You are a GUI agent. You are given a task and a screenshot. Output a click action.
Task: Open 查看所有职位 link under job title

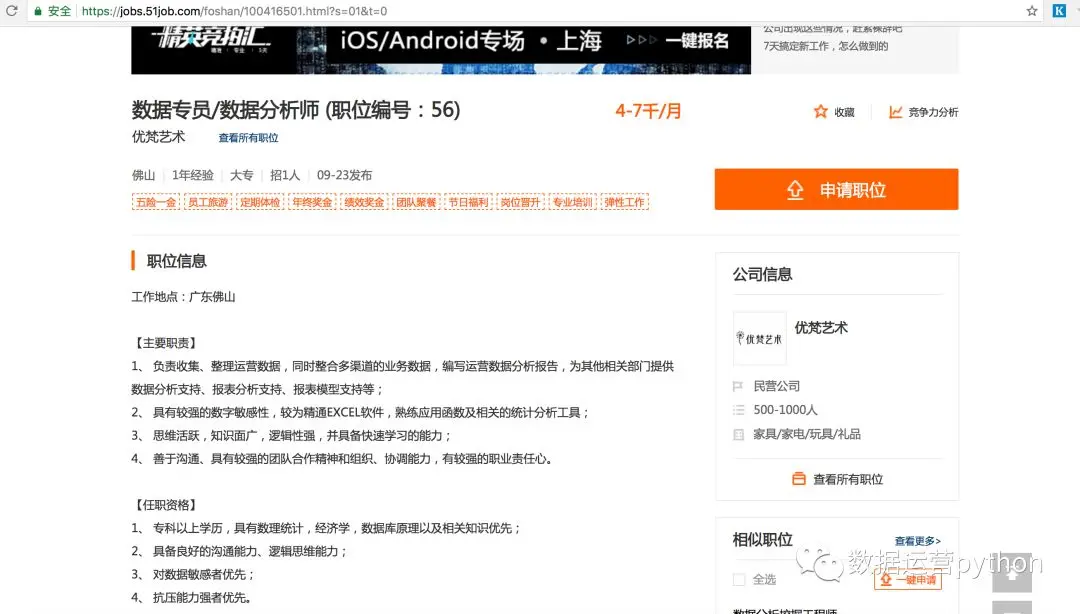248,138
